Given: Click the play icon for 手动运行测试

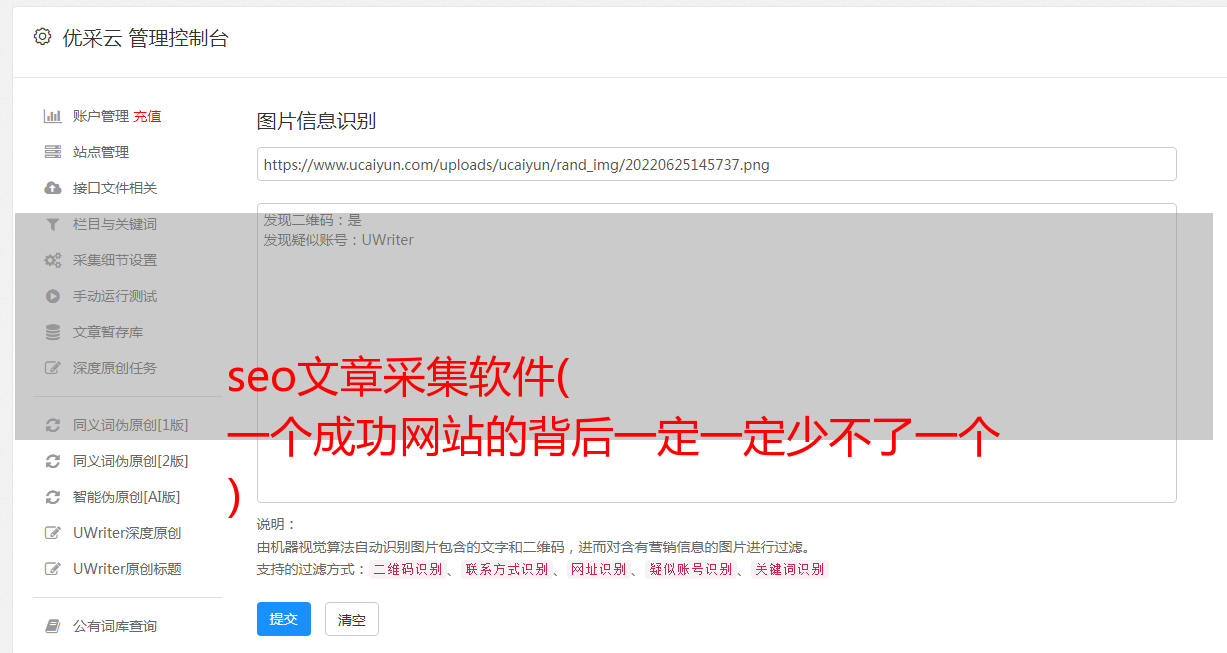Looking at the screenshot, I should coord(53,296).
